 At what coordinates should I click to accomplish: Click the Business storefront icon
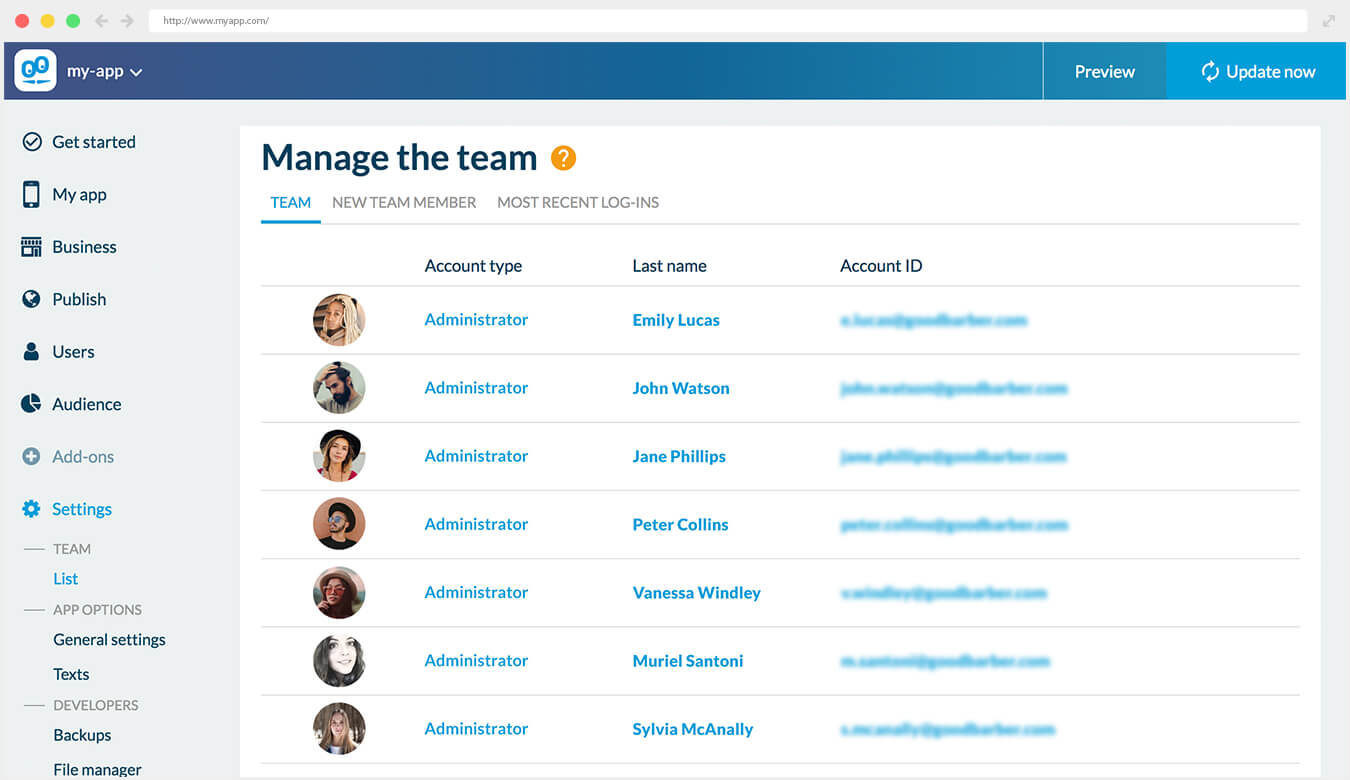coord(32,247)
